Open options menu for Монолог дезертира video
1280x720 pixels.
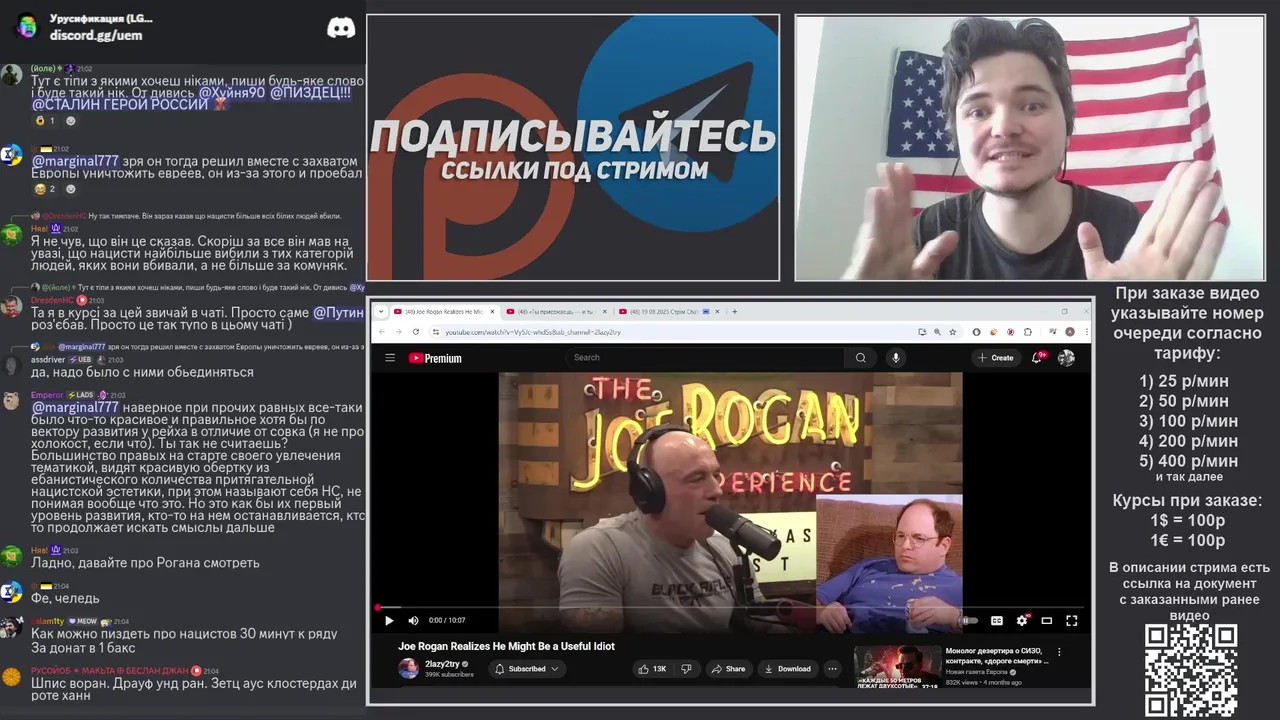1059,652
